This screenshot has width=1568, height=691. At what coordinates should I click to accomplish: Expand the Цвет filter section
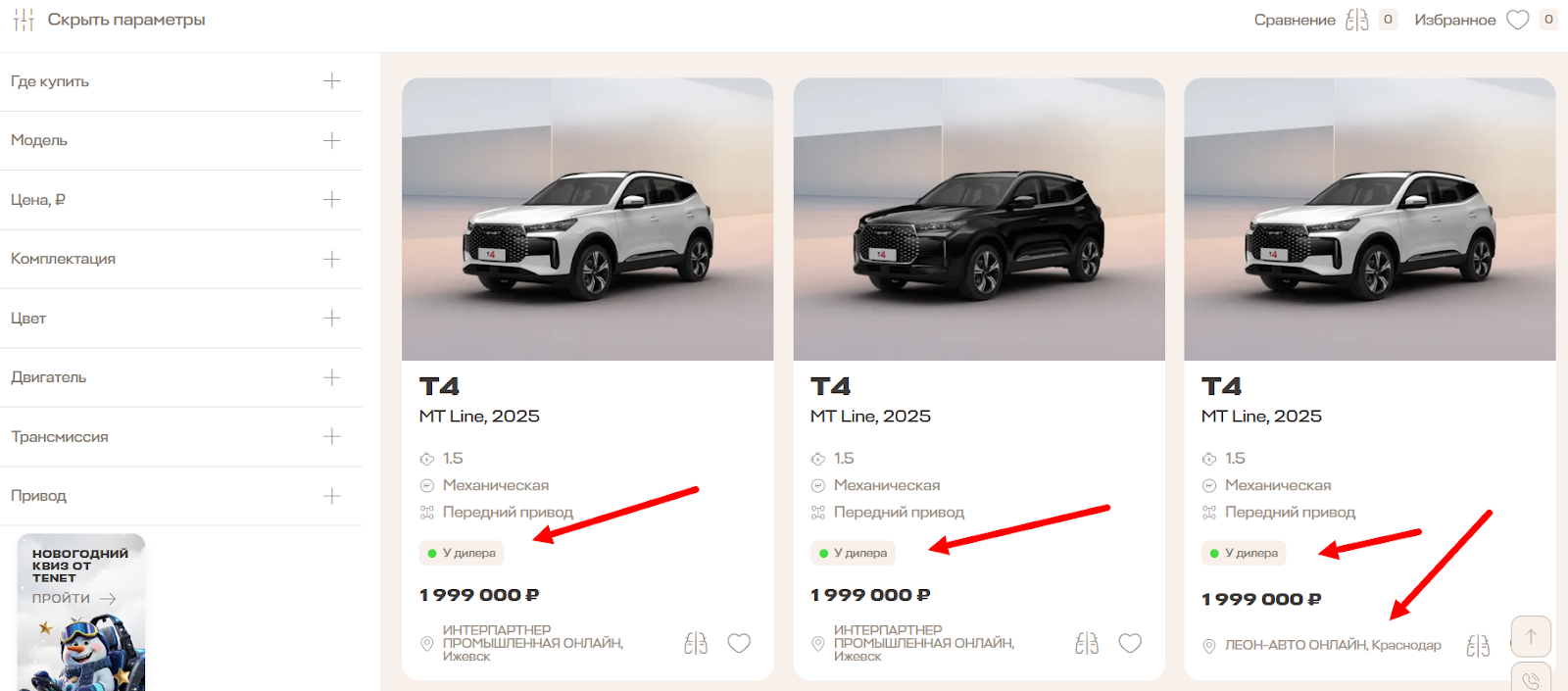pos(332,319)
